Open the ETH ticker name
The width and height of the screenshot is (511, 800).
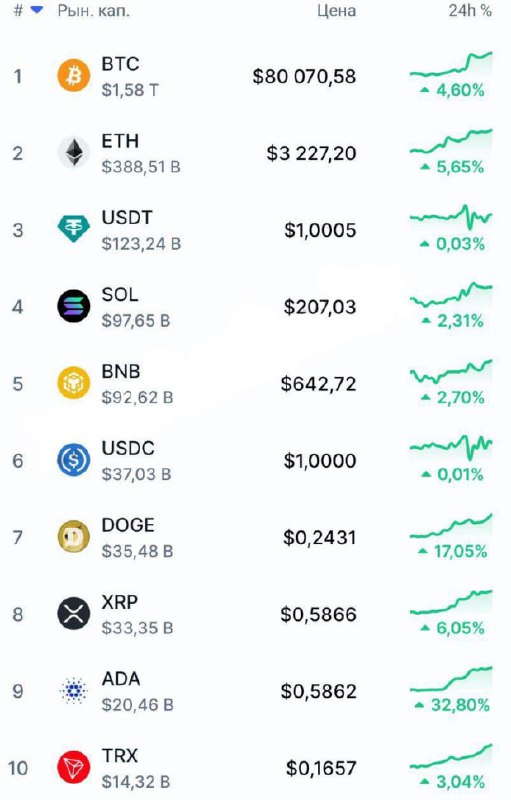click(x=120, y=141)
